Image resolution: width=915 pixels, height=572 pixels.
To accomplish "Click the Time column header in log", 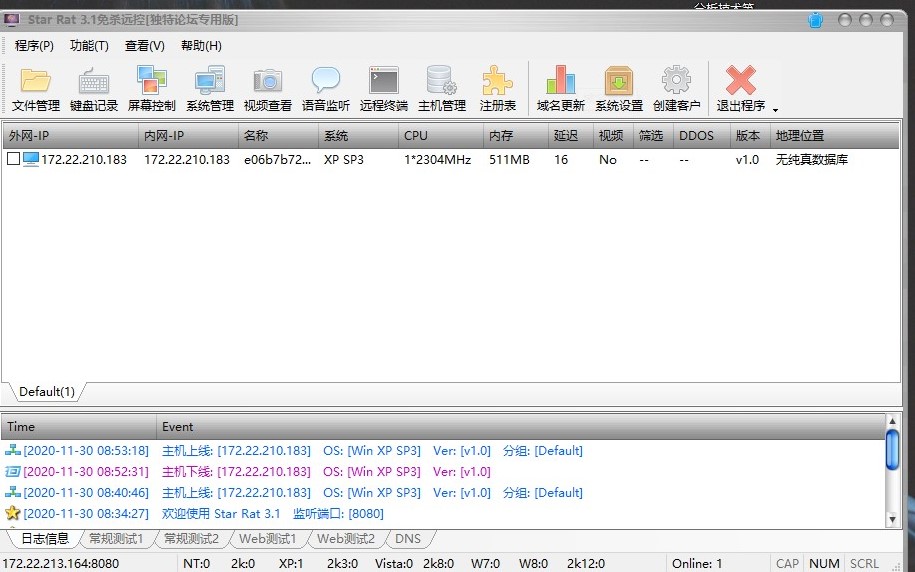I will pyautogui.click(x=79, y=427).
